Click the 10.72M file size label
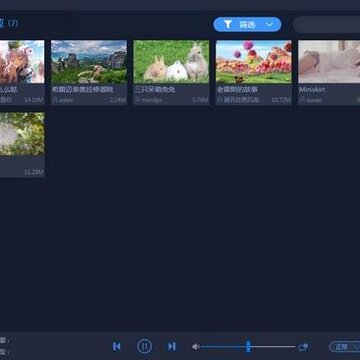Screen dimensions: 360x360 point(281,100)
